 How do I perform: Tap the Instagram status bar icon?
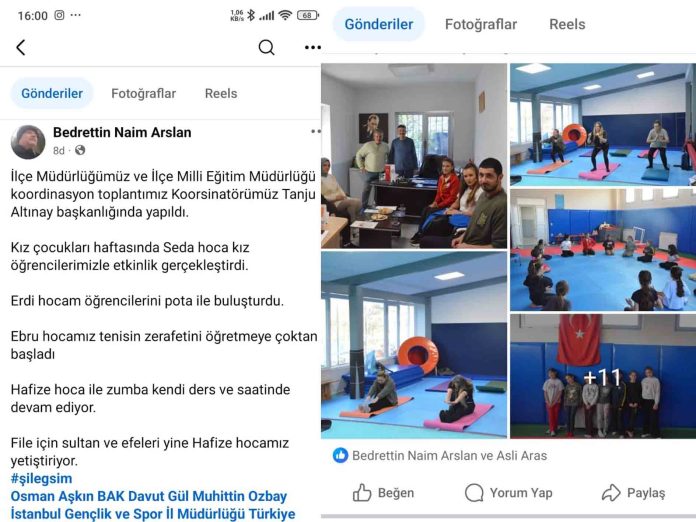click(x=59, y=15)
